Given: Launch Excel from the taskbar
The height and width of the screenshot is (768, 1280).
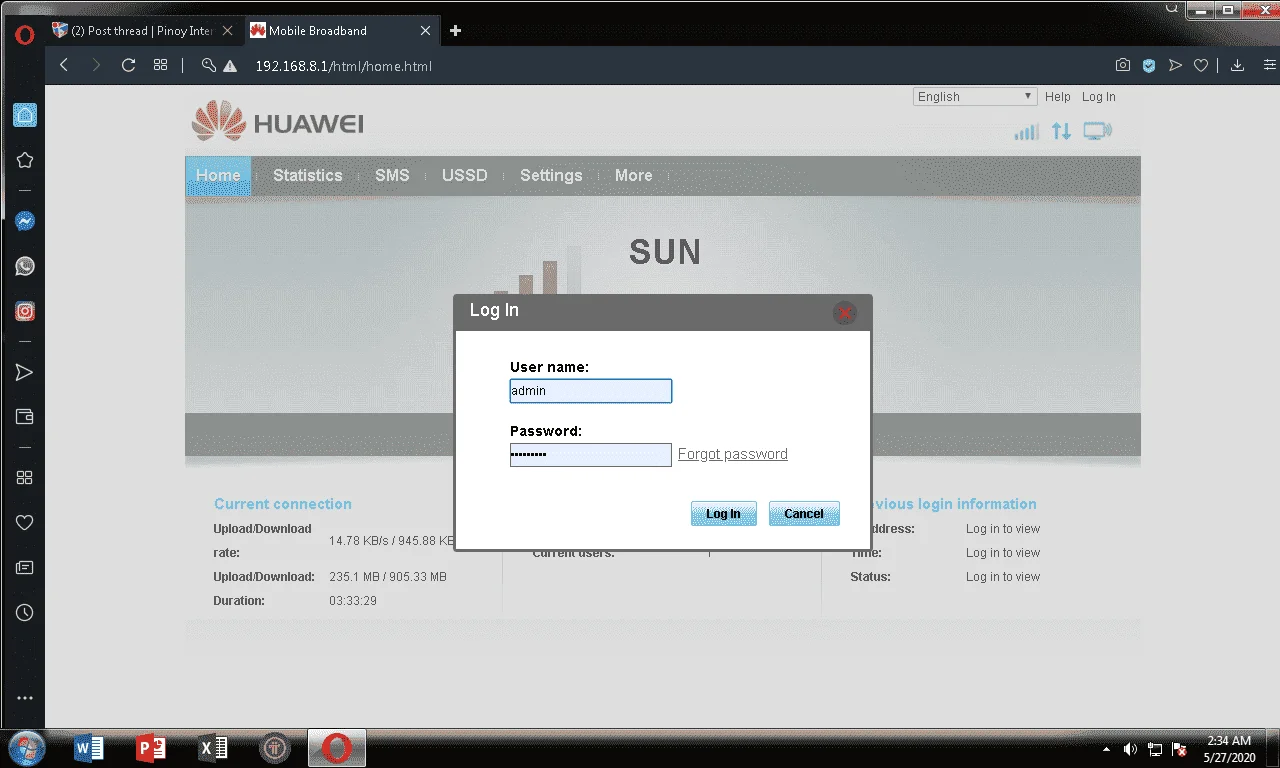Looking at the screenshot, I should tap(213, 748).
